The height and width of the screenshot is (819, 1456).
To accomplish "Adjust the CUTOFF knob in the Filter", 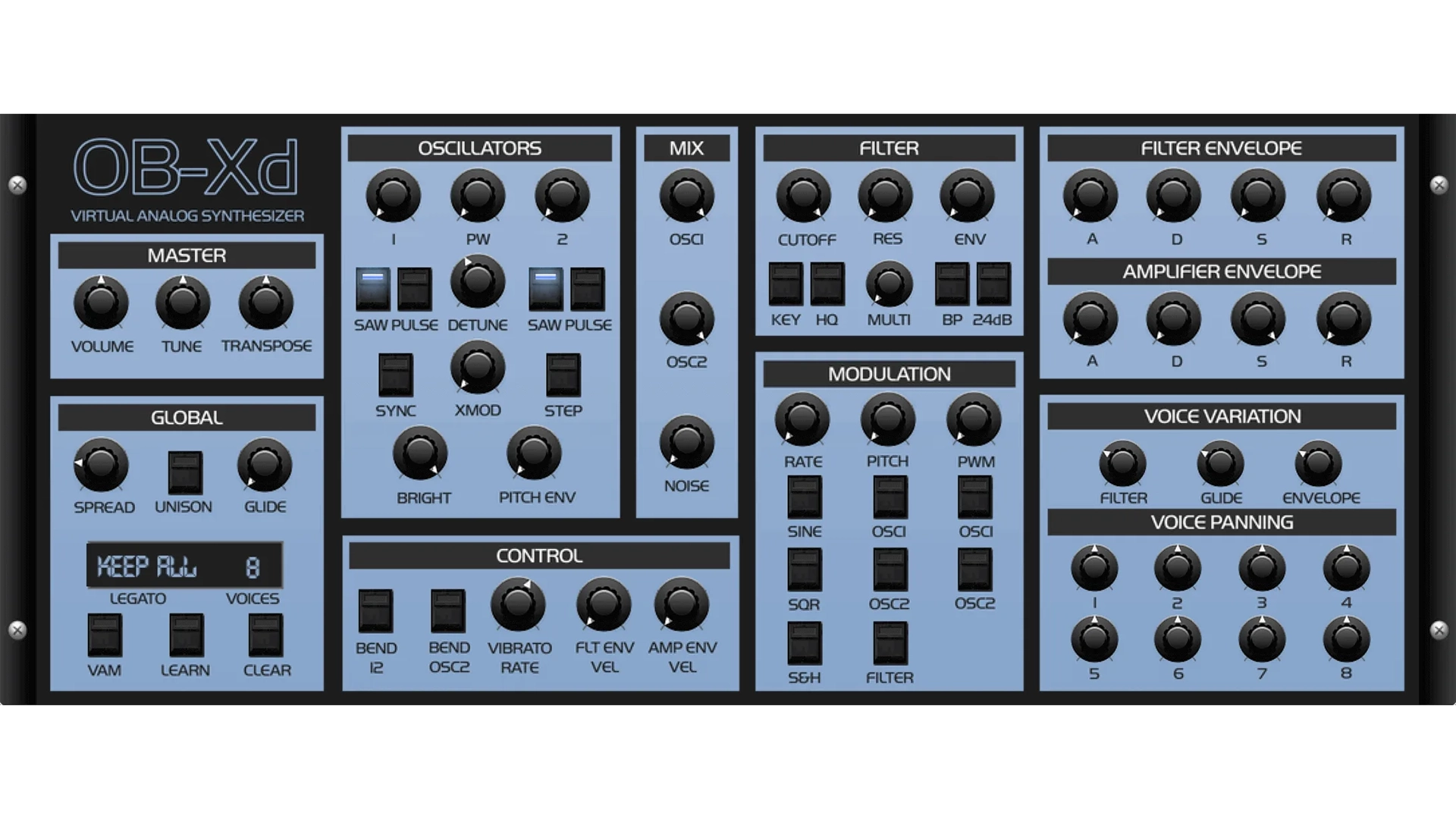I will click(x=806, y=197).
